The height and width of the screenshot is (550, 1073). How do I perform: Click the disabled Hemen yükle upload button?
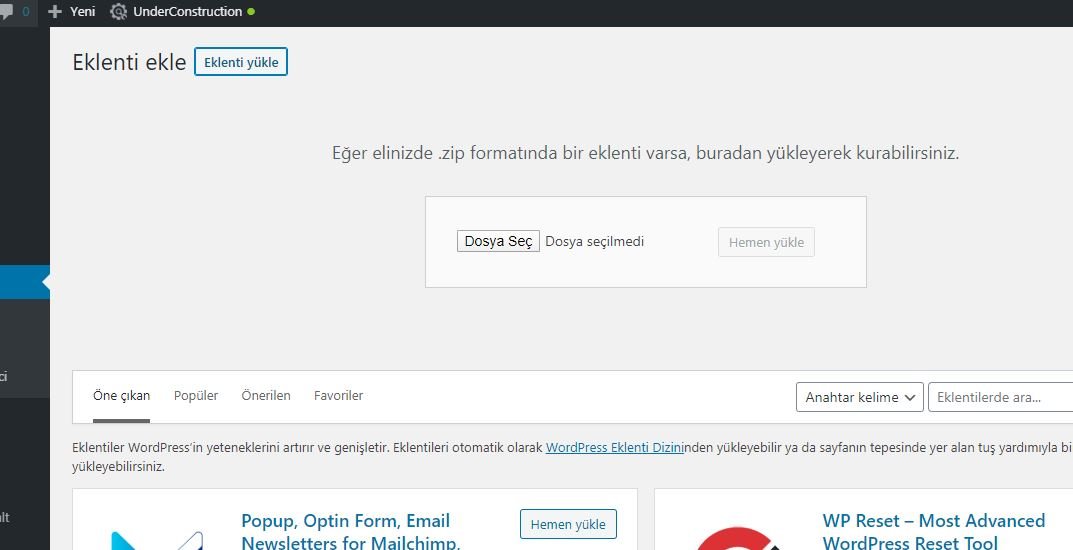point(766,242)
